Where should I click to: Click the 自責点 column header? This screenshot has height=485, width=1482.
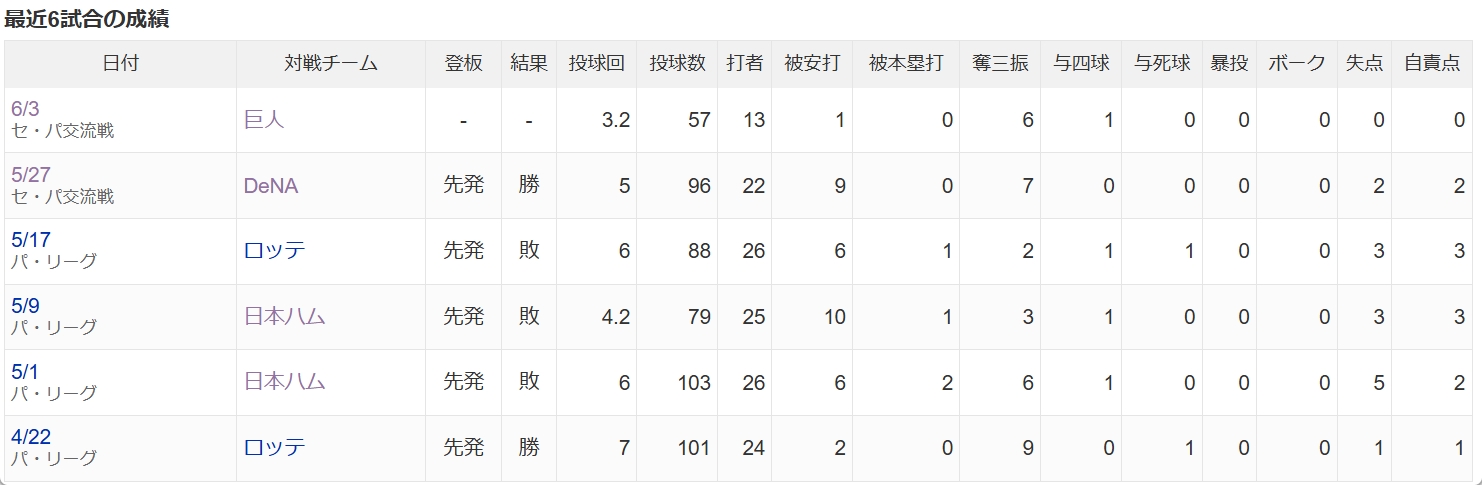[x=1432, y=64]
